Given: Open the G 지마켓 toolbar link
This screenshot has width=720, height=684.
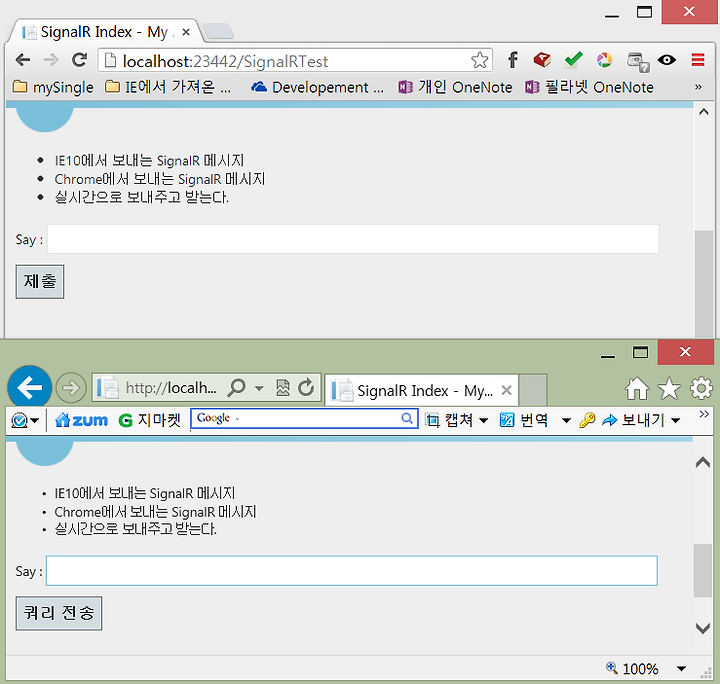Looking at the screenshot, I should (150, 420).
